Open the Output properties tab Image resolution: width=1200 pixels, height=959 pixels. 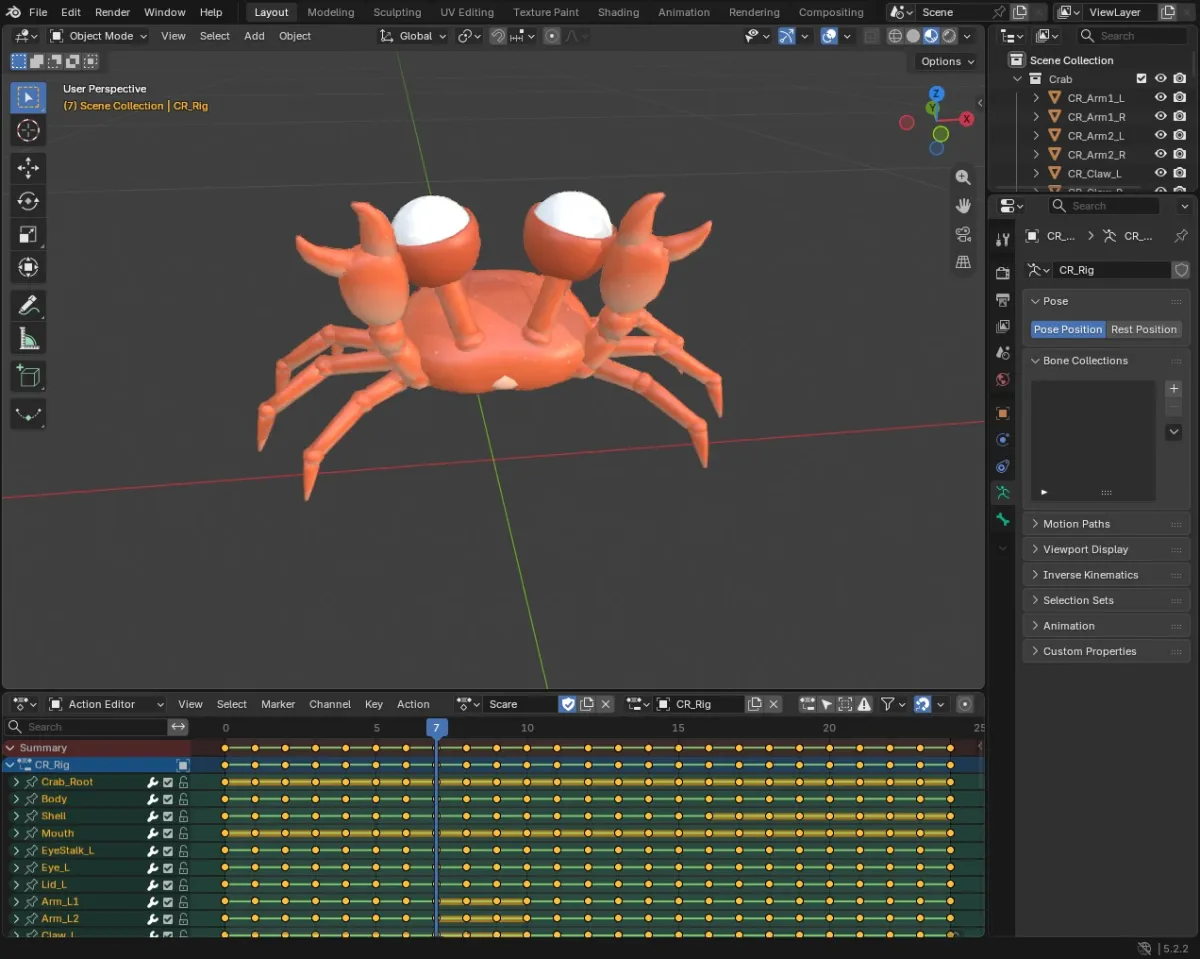pyautogui.click(x=1002, y=300)
